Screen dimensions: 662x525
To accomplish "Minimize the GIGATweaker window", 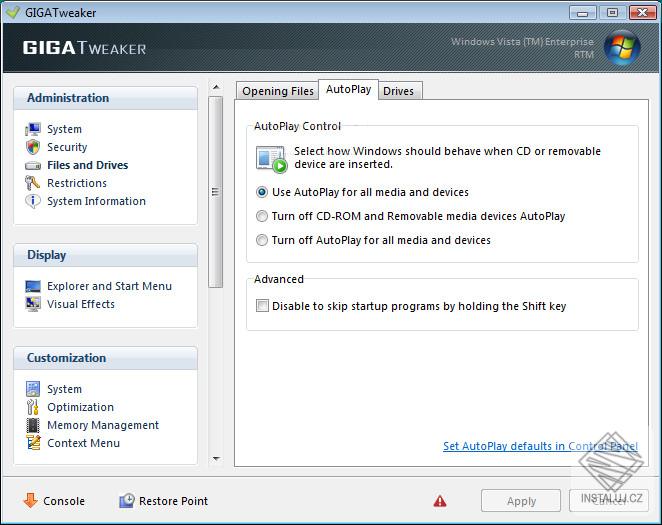I will pos(583,13).
